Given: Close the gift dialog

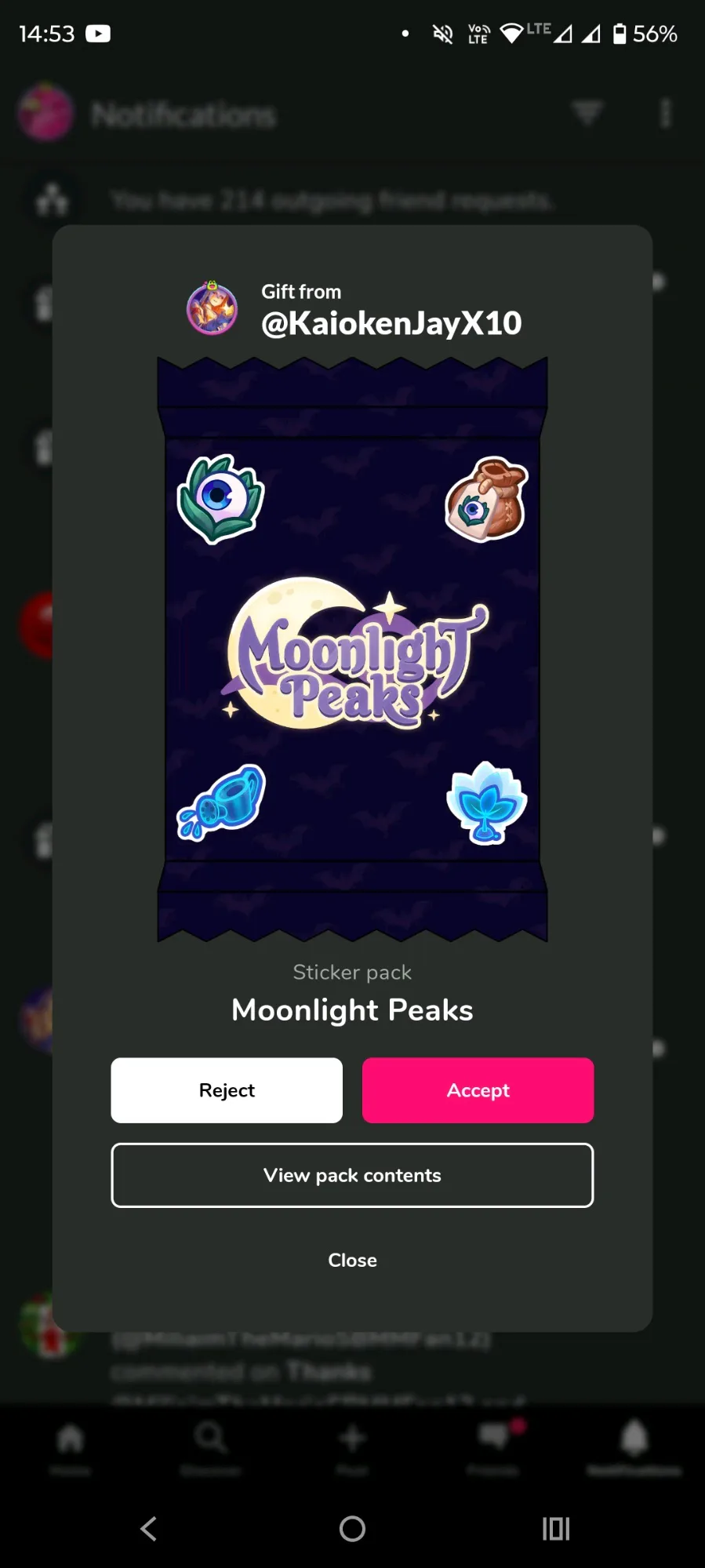Looking at the screenshot, I should tap(352, 1260).
